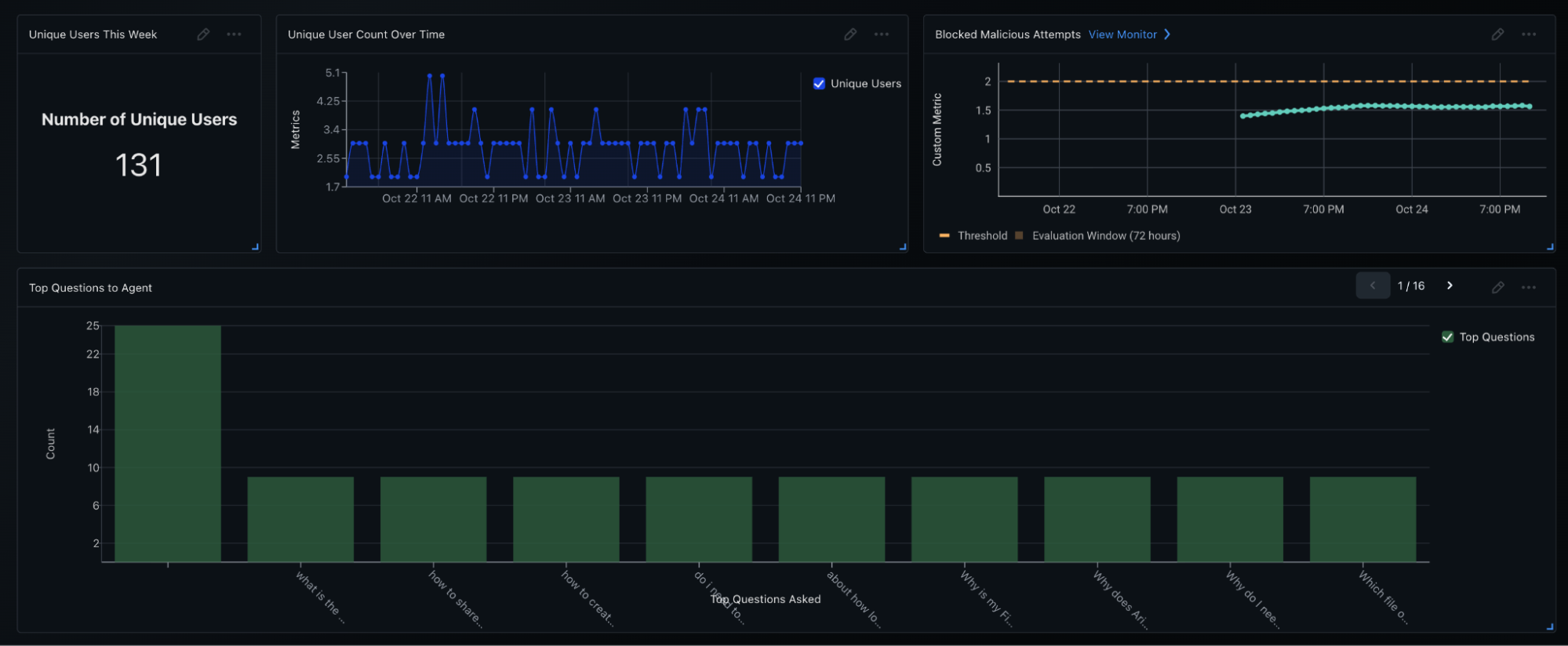Click the 'Which file o...' bar in chart
Image resolution: width=1568 pixels, height=646 pixels.
[1362, 519]
